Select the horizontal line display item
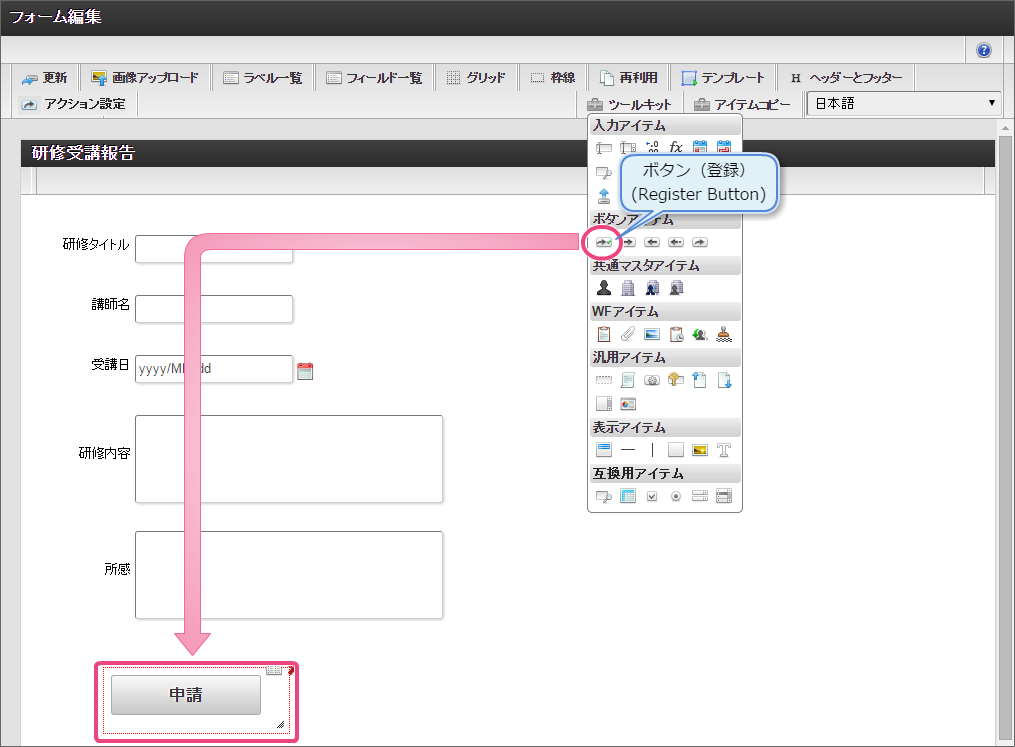This screenshot has width=1015, height=747. click(628, 449)
